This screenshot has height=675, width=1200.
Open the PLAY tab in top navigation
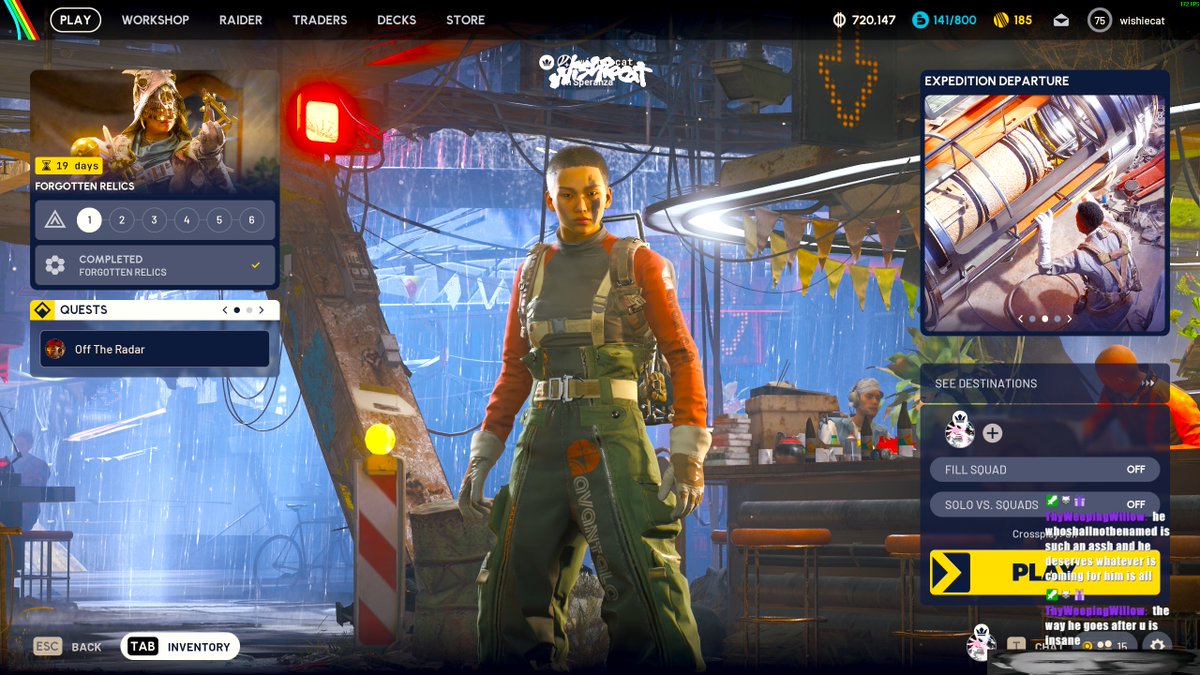[x=75, y=19]
